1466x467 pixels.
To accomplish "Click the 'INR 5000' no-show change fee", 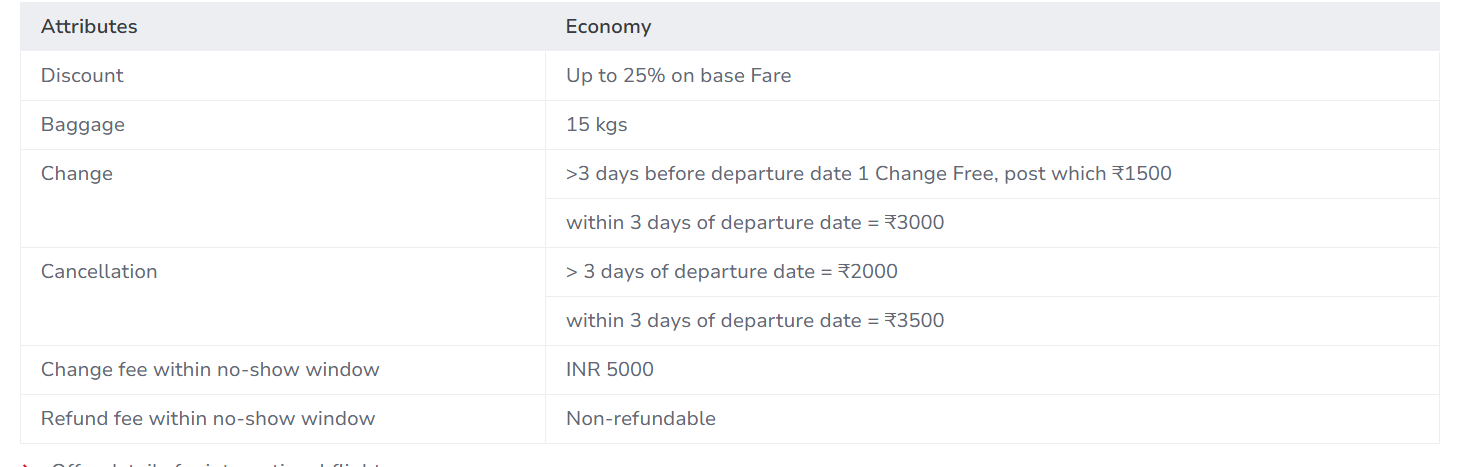I will pyautogui.click(x=609, y=370).
